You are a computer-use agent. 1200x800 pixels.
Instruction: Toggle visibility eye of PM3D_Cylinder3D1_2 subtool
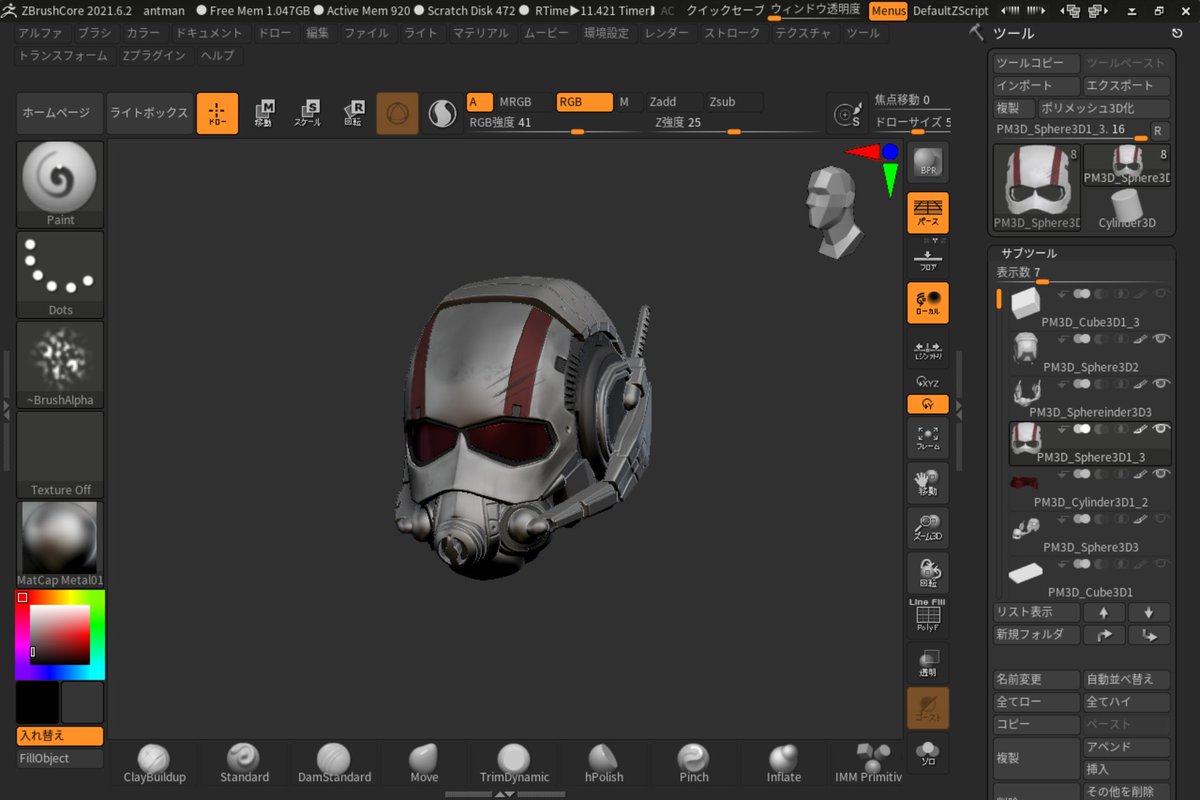pyautogui.click(x=1161, y=474)
